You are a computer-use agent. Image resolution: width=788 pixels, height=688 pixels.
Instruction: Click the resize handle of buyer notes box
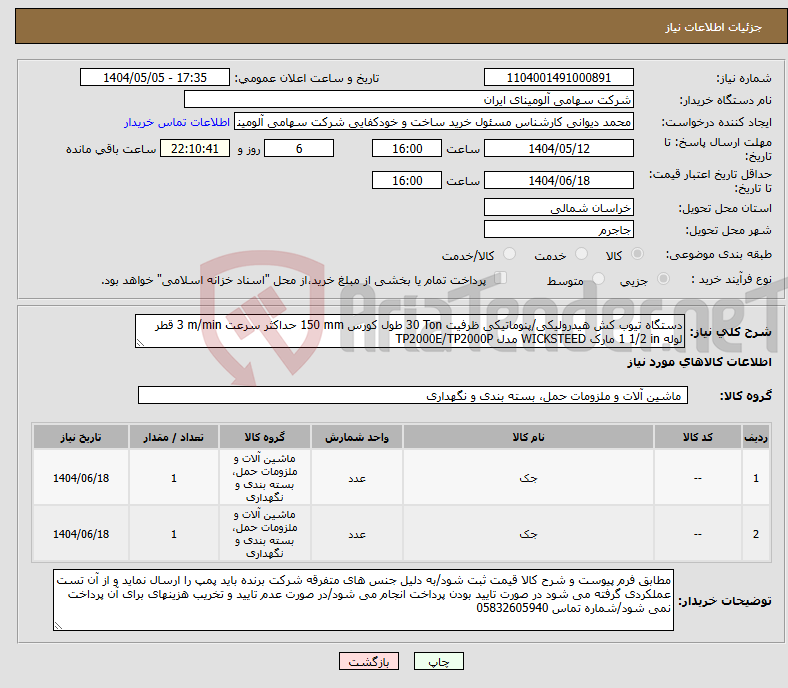58,626
